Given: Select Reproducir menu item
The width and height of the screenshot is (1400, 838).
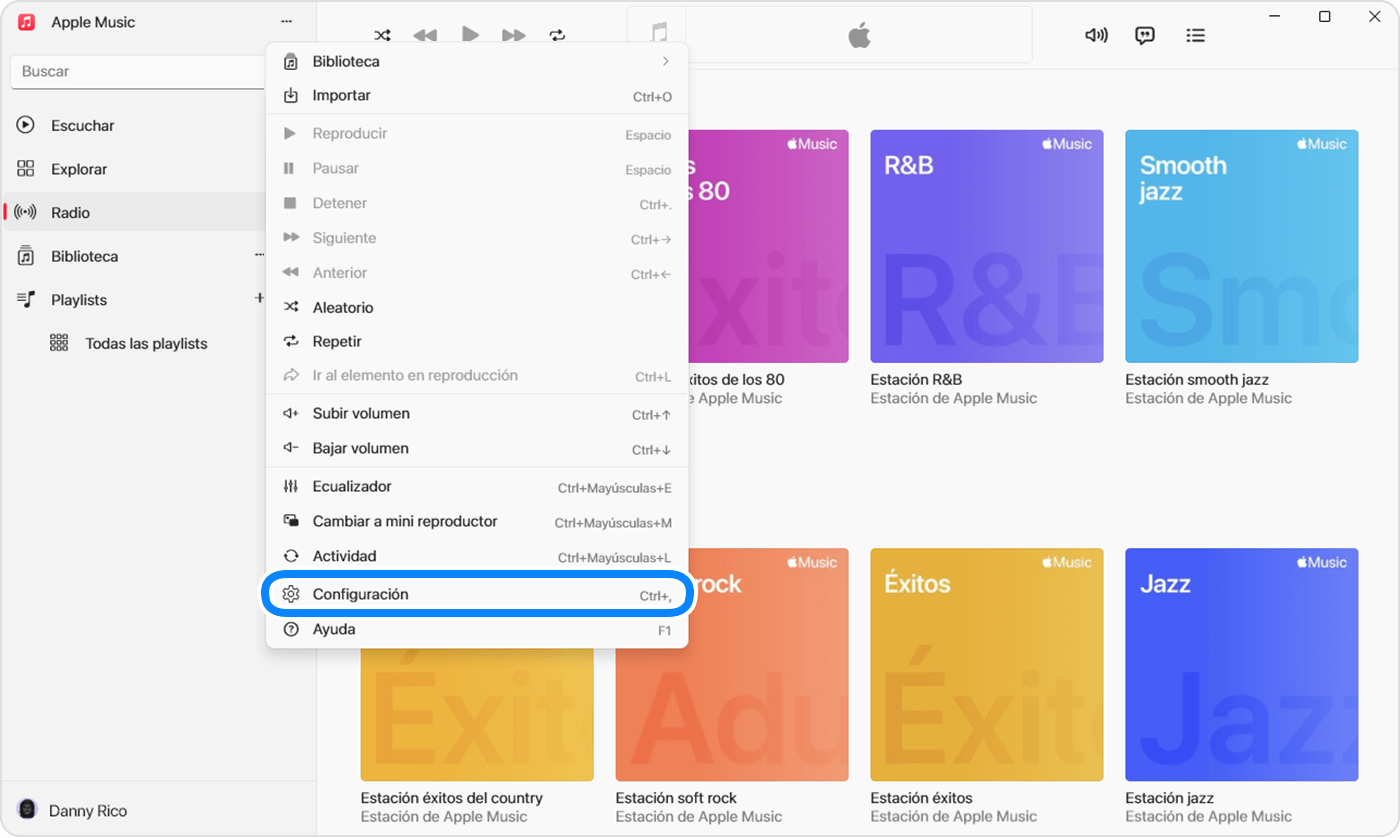Looking at the screenshot, I should 477,134.
